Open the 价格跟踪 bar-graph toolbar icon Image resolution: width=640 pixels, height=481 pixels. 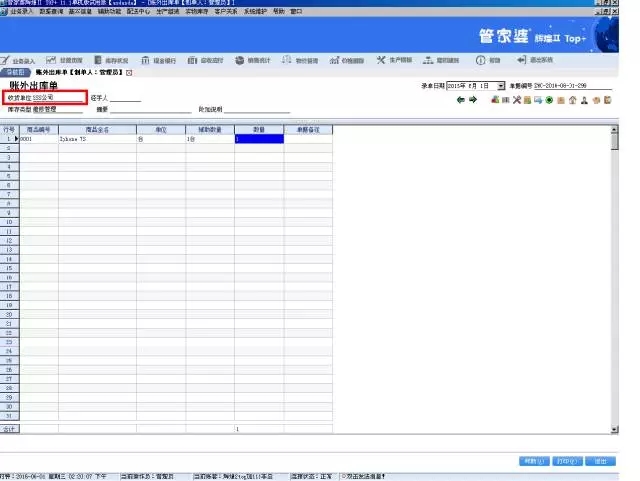tap(347, 60)
